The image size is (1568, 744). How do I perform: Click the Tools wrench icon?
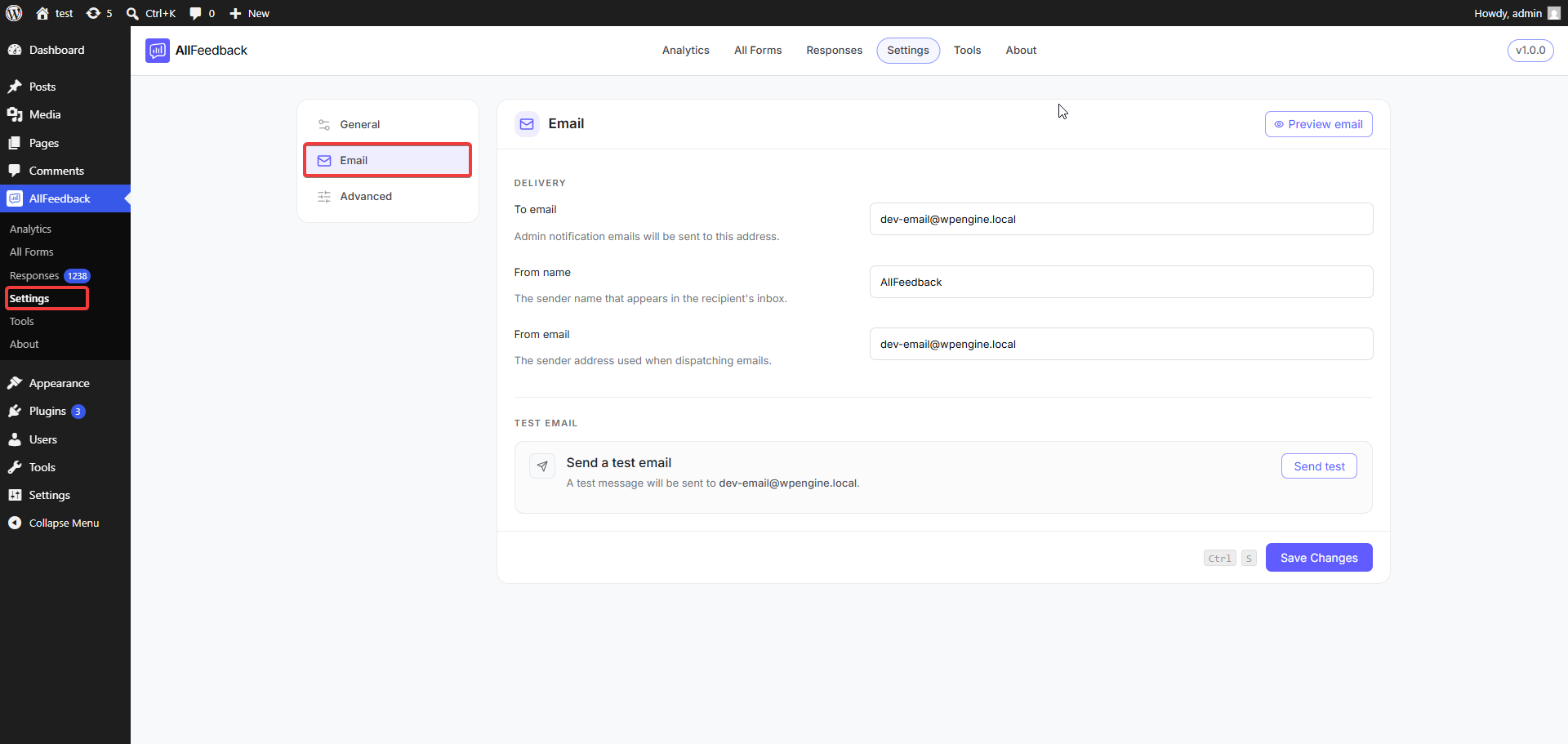[x=15, y=467]
